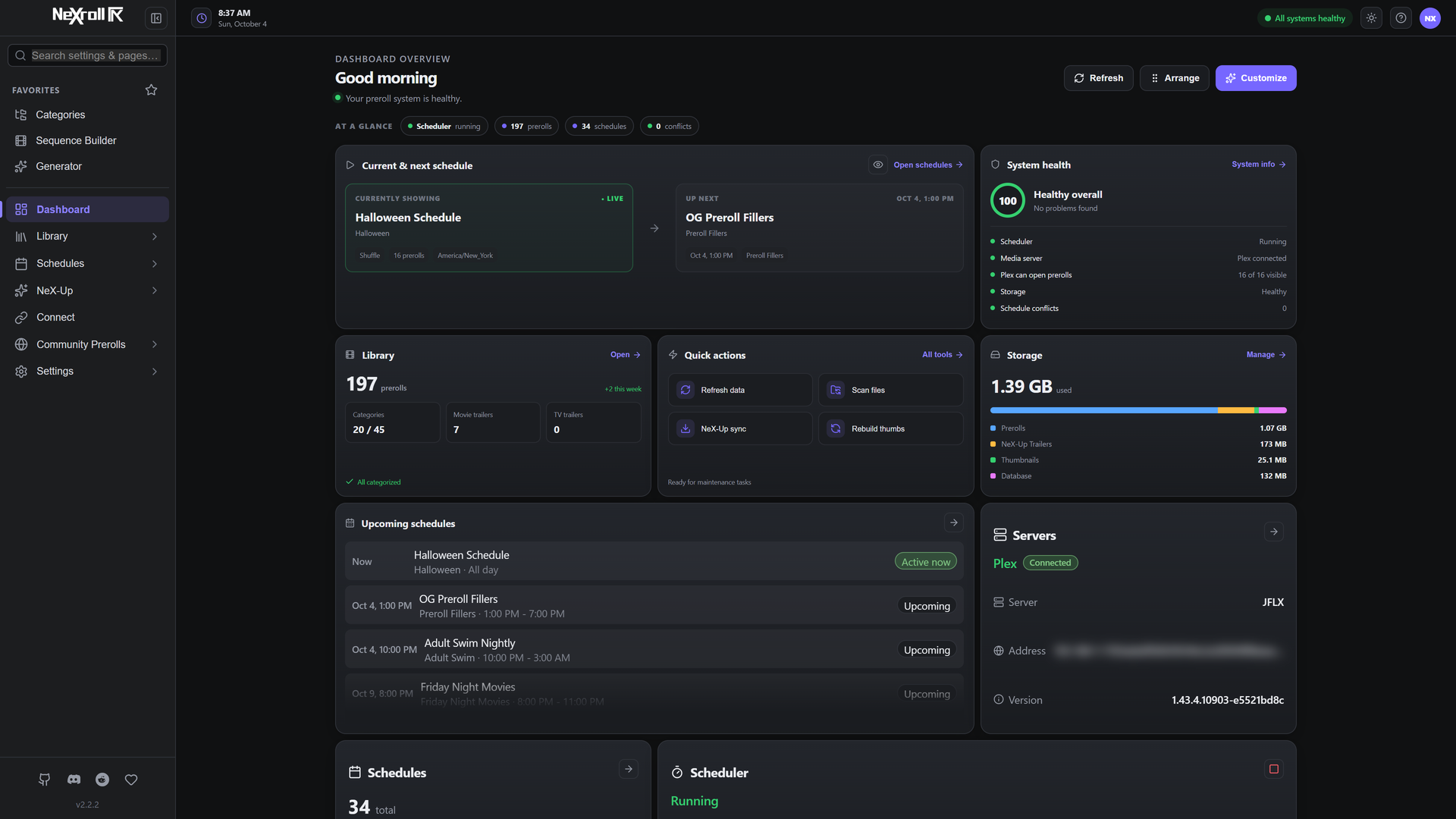Screen dimensions: 1456x819
Task: Toggle eye icon in Current & next schedule
Action: (x=878, y=165)
